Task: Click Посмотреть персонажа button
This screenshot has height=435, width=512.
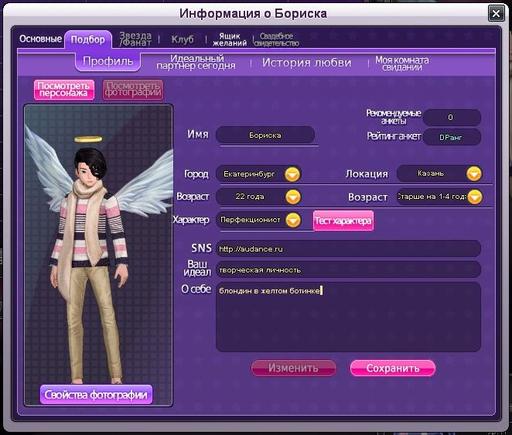Action: (x=64, y=90)
